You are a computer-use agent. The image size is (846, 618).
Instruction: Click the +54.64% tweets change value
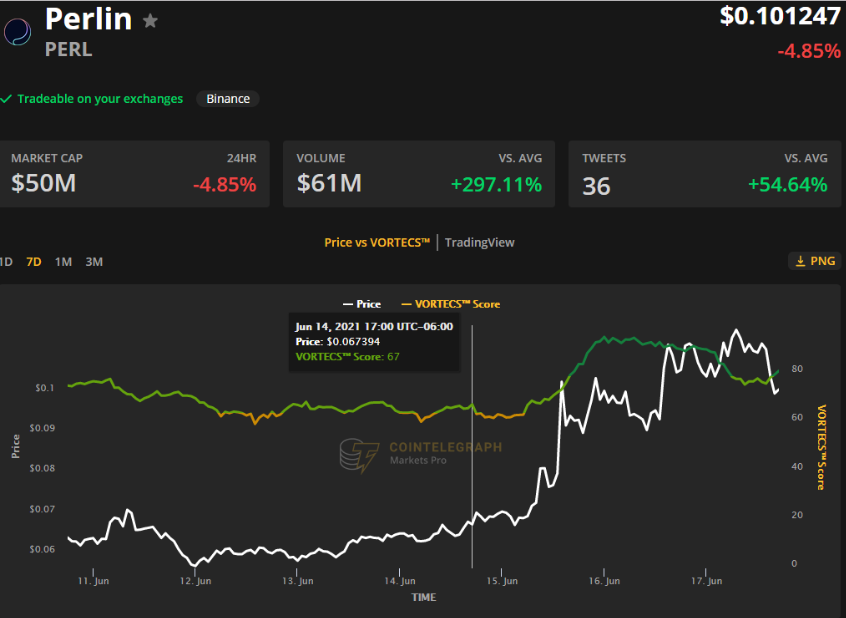pos(787,185)
